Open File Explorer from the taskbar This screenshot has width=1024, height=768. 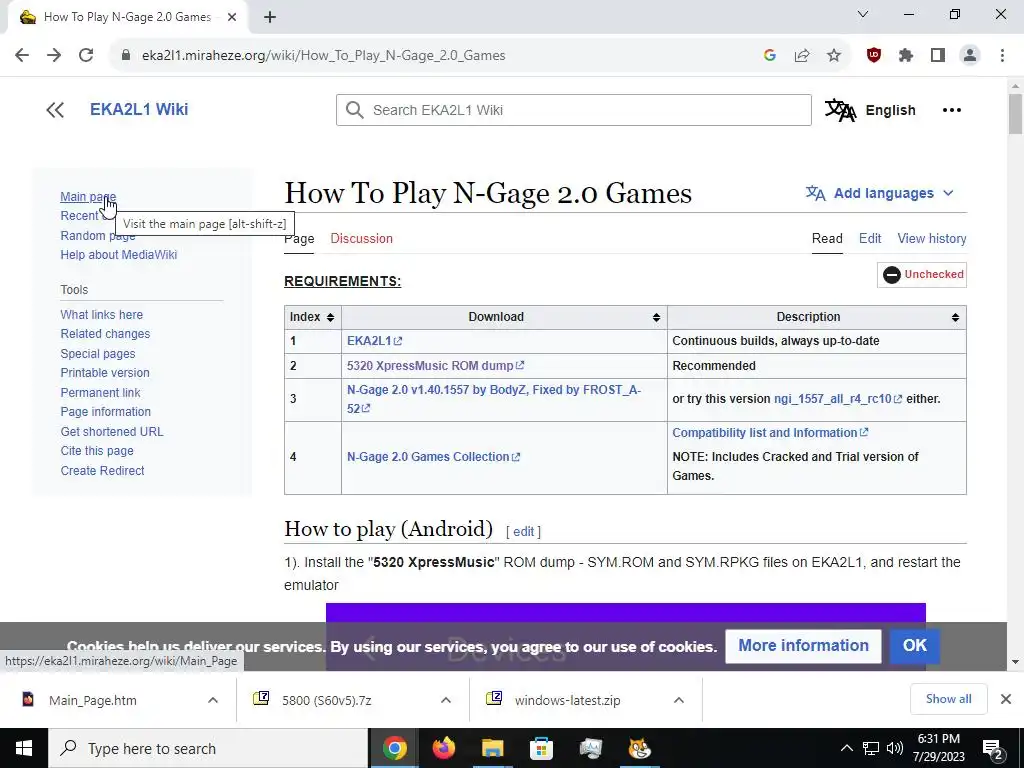click(492, 748)
